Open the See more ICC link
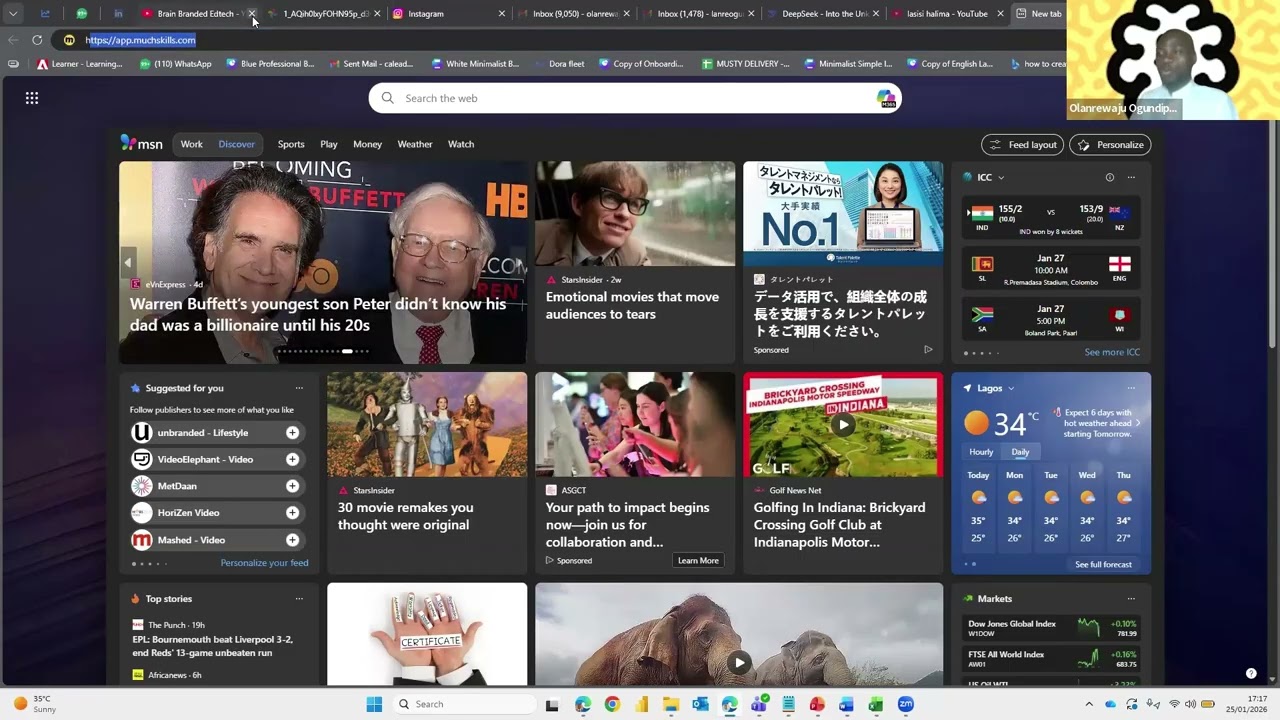This screenshot has height=720, width=1280. pos(1112,352)
